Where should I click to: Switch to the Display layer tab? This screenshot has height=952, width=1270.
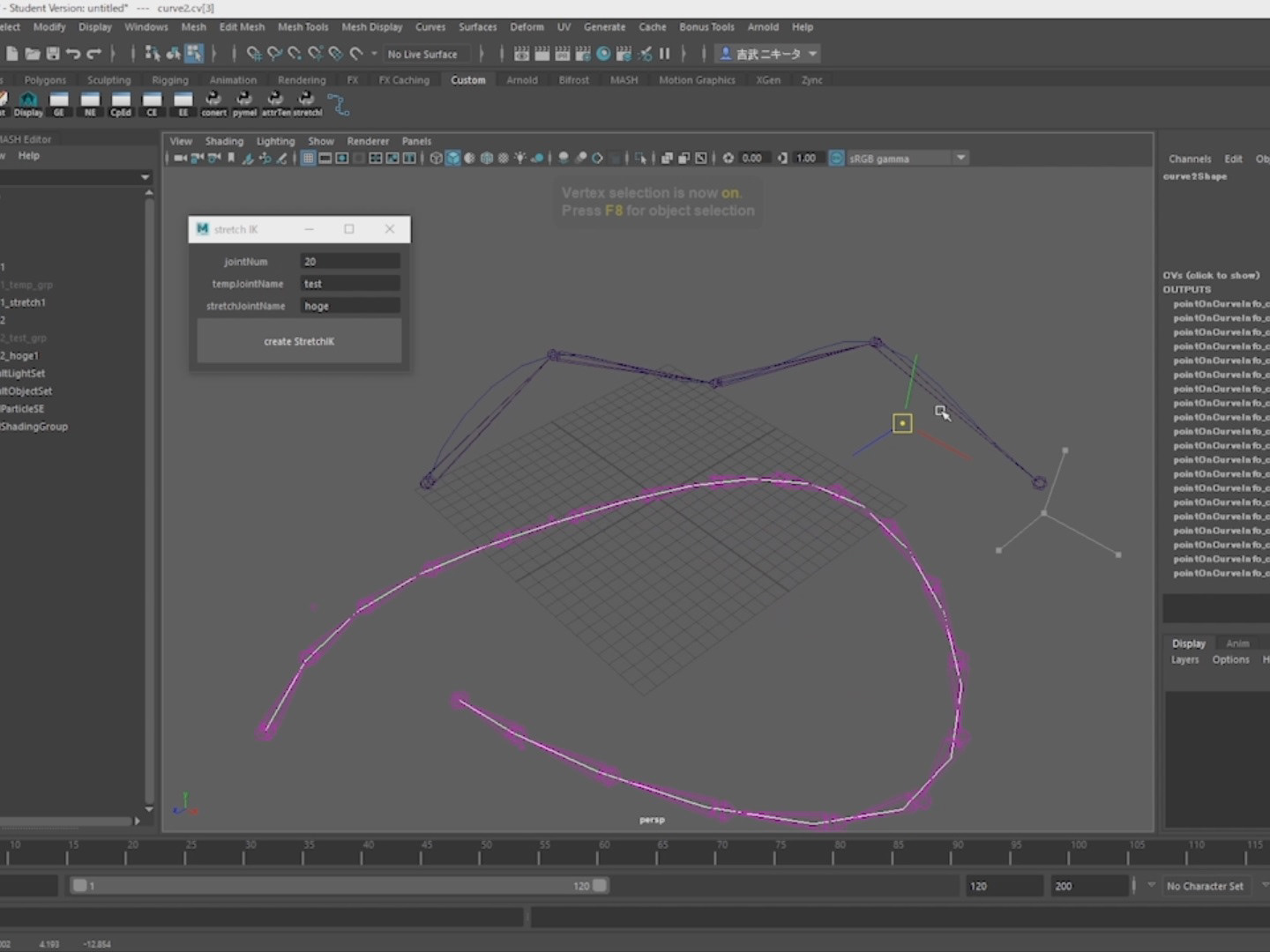1188,643
